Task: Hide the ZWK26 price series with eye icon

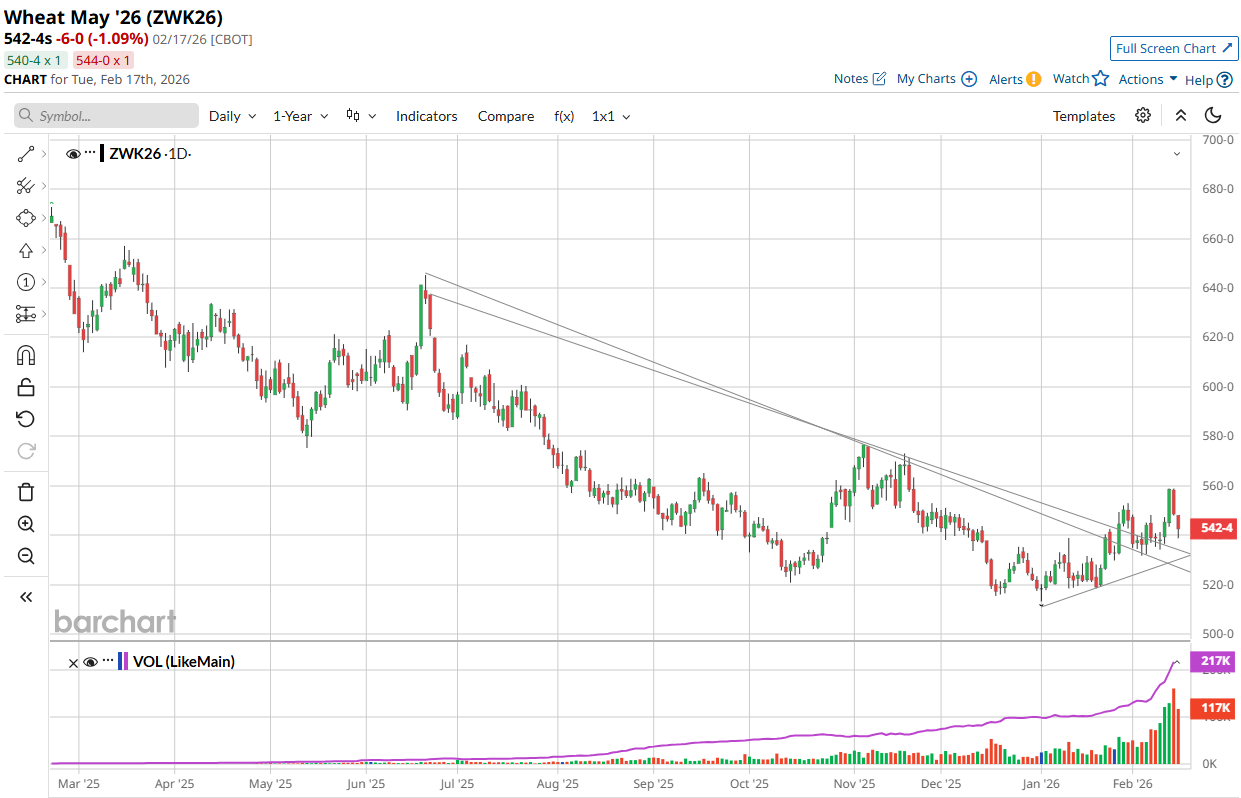Action: pos(73,154)
